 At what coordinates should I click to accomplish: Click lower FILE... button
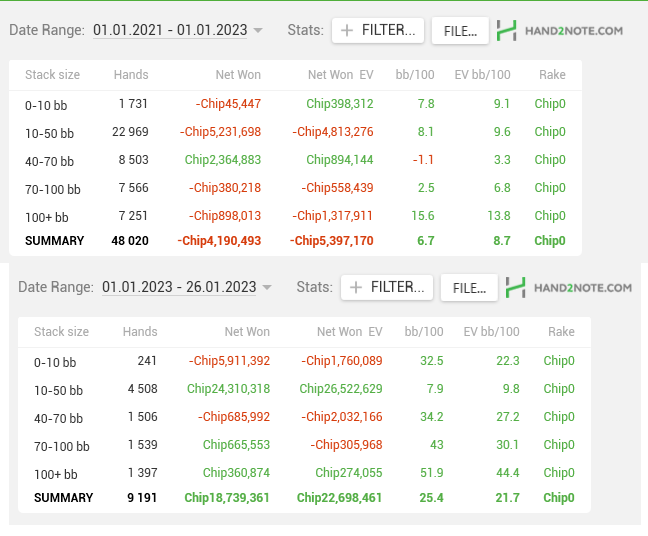(x=469, y=288)
